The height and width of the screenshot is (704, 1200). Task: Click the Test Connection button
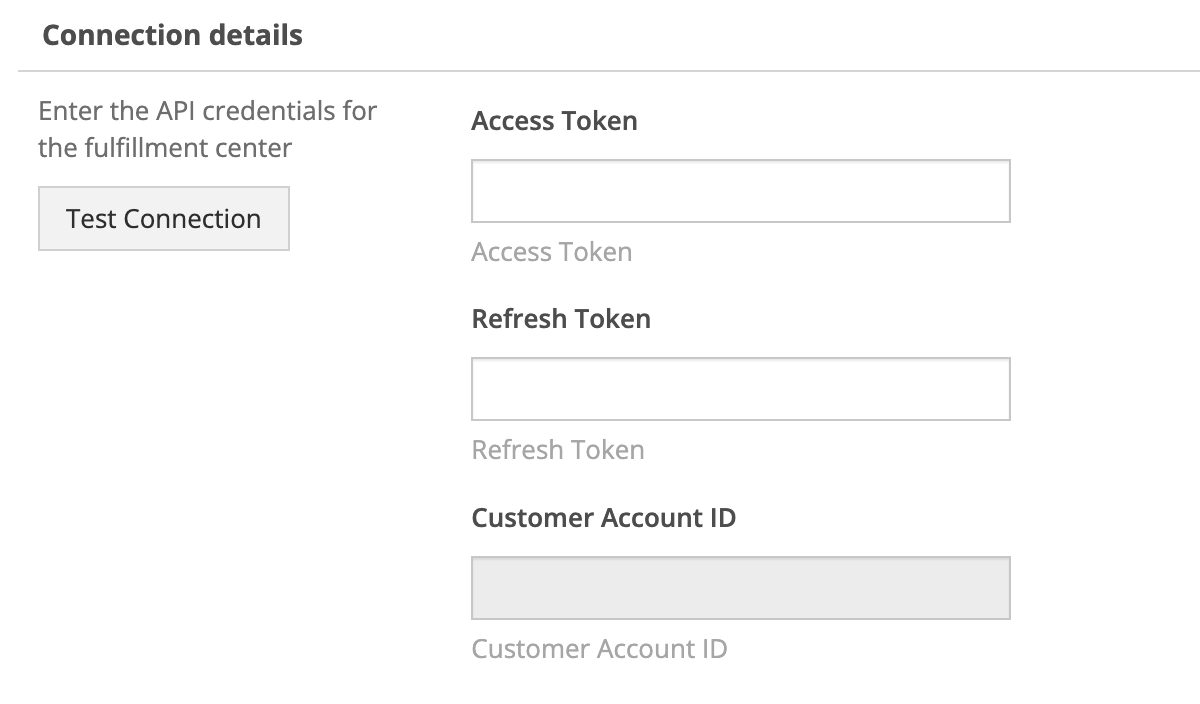click(x=163, y=218)
